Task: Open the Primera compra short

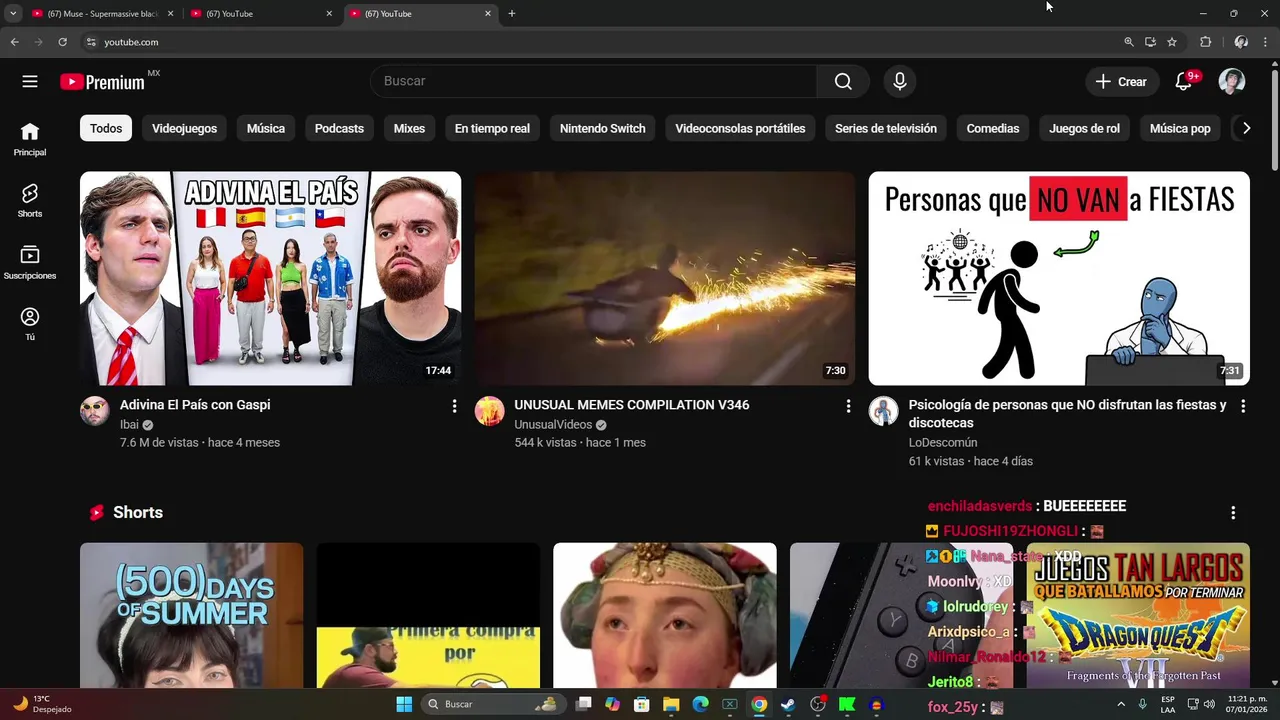Action: 428,615
